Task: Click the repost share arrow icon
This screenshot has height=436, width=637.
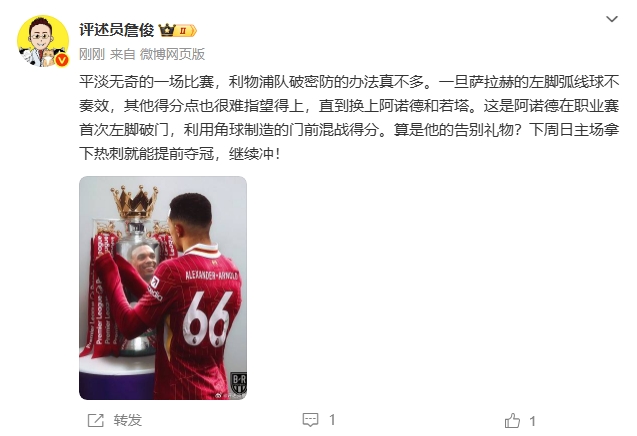Action: 96,421
